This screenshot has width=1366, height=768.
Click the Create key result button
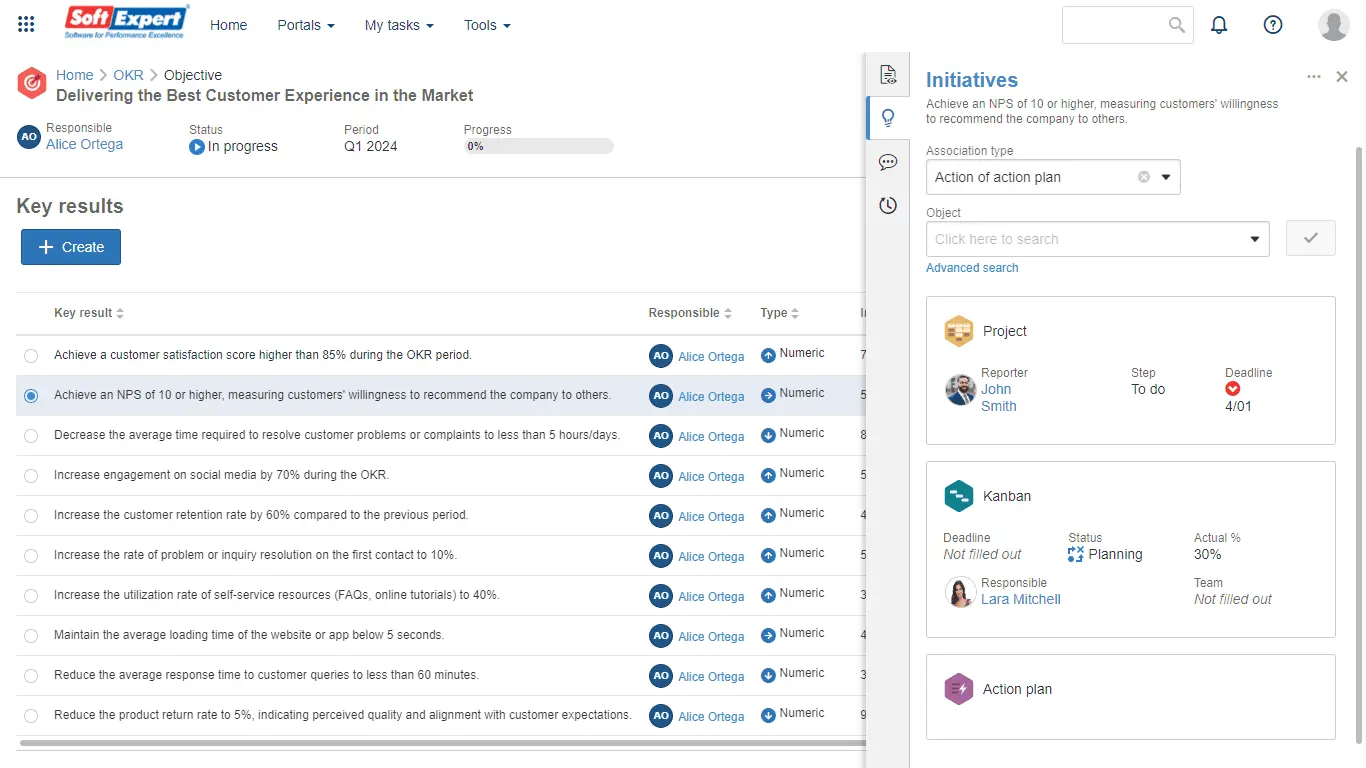(71, 247)
